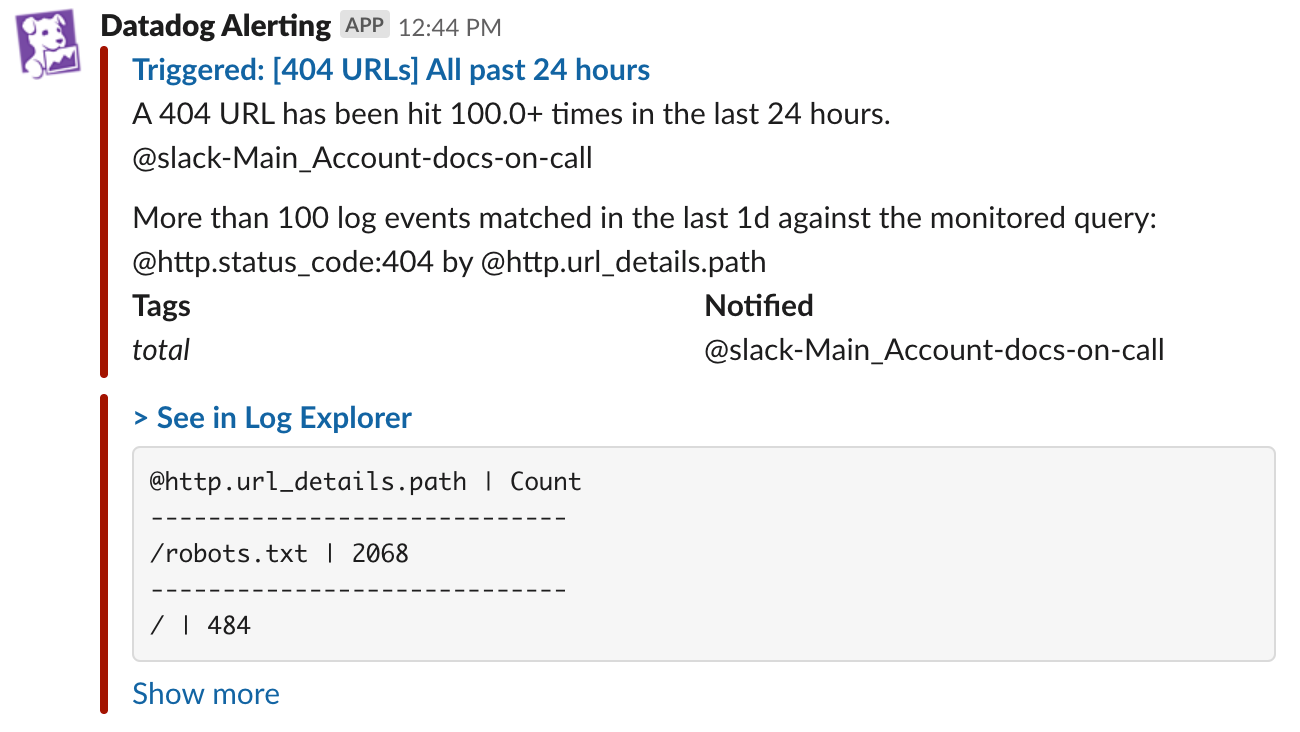Select the red bar beside the Log Explorer attachment

(x=104, y=555)
